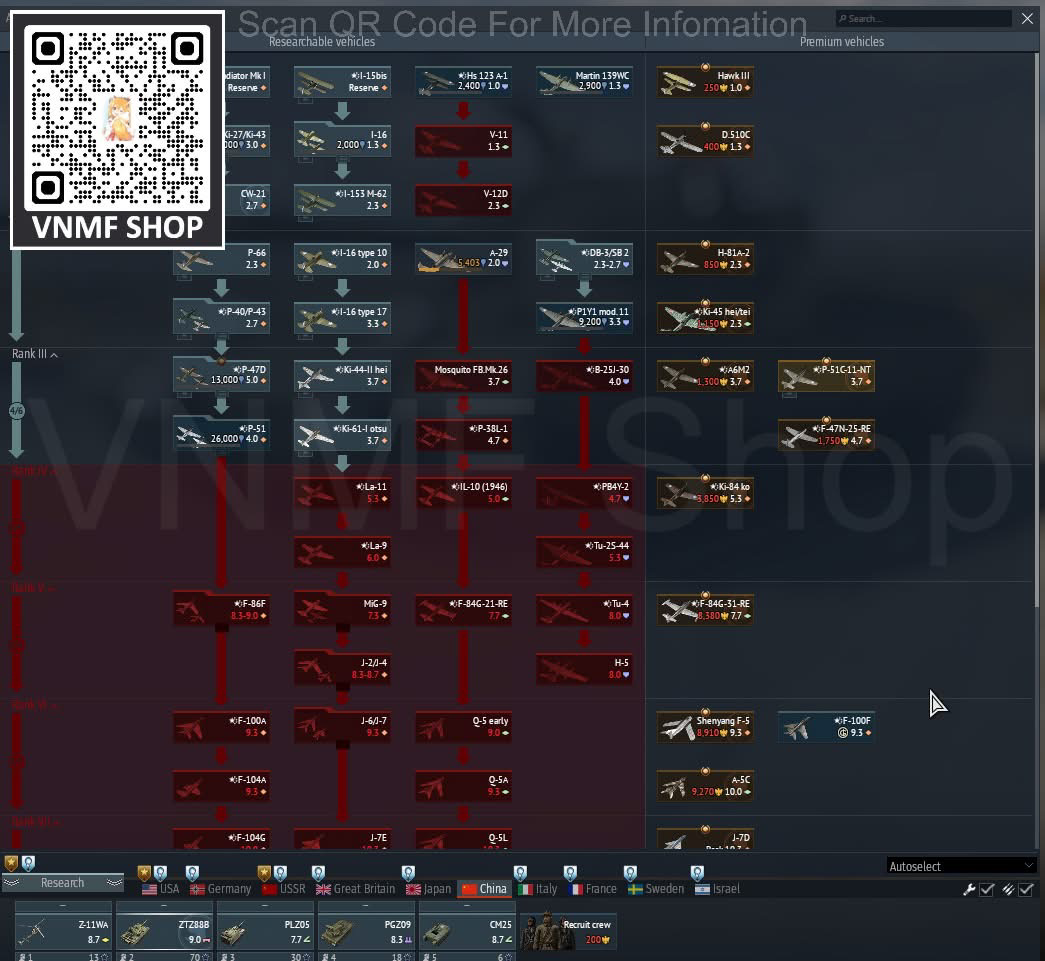Select the ZTZ88B crew slot

coord(165,932)
